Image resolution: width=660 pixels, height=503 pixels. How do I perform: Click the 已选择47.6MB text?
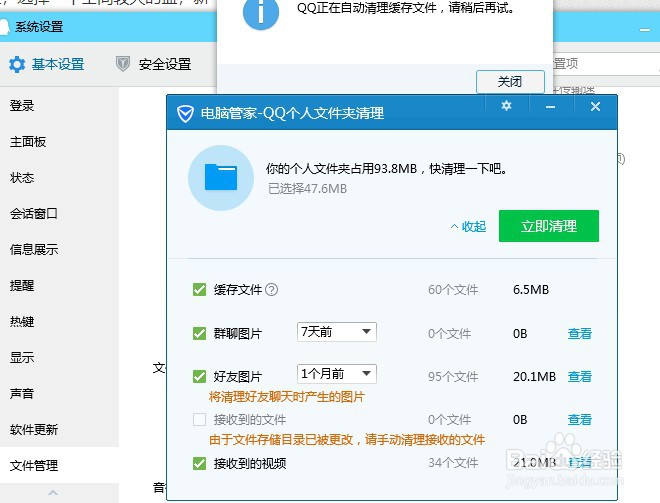pyautogui.click(x=307, y=189)
